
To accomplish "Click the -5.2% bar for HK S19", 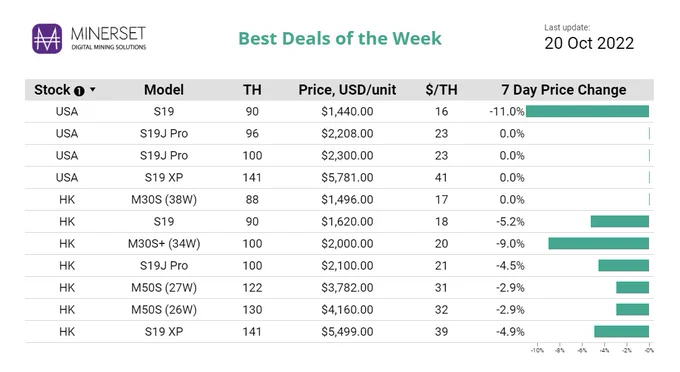I will click(620, 222).
